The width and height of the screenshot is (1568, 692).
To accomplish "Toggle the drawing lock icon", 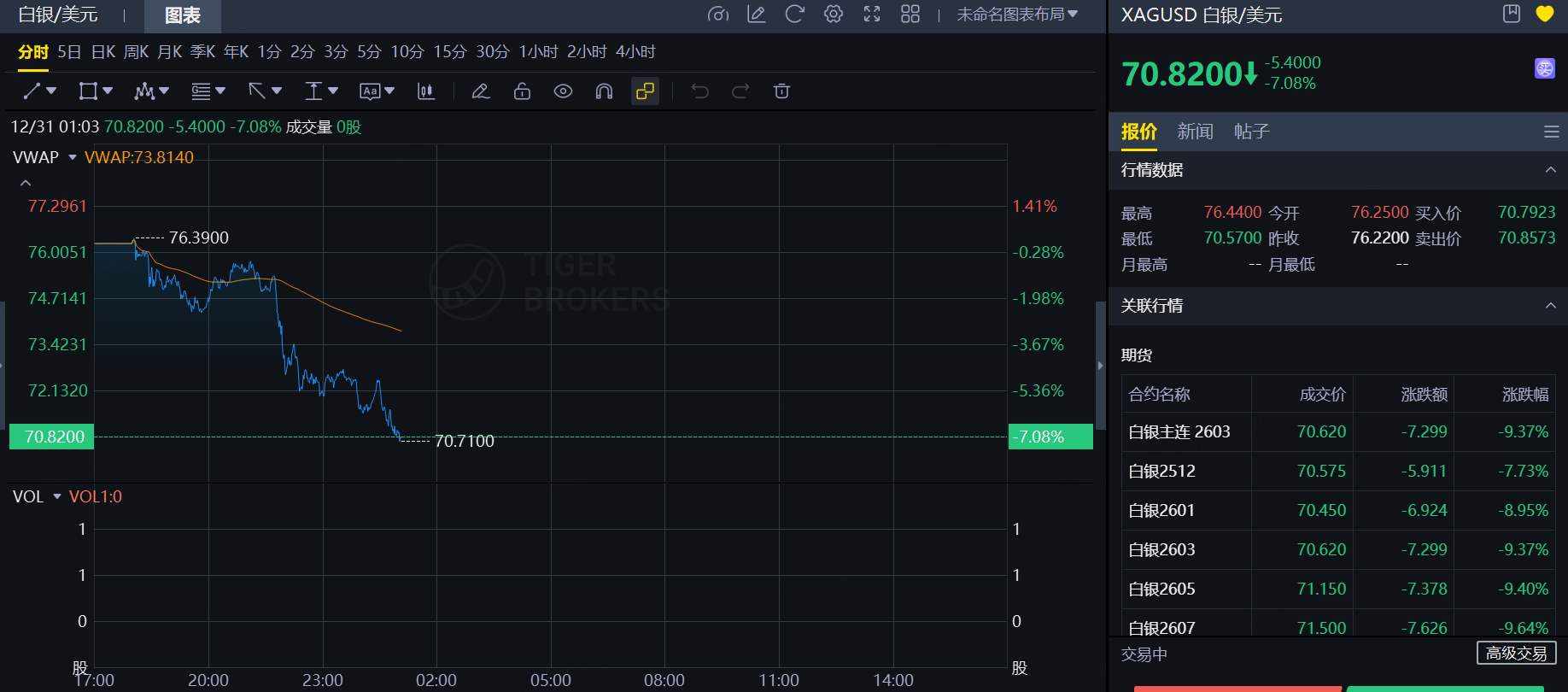I will (522, 91).
